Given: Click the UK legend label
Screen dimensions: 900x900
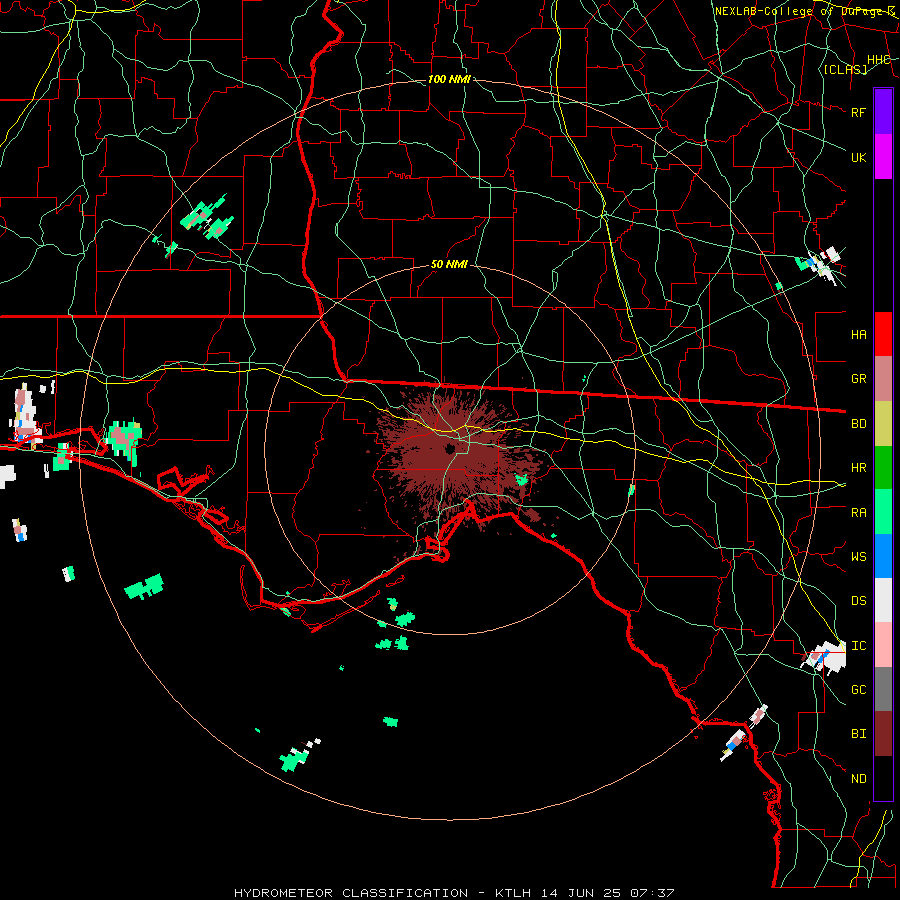Looking at the screenshot, I should coord(859,157).
